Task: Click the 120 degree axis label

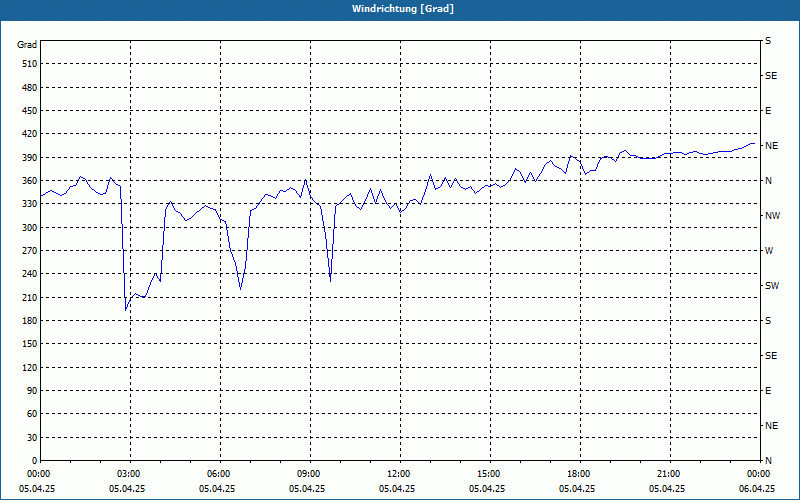Action: pyautogui.click(x=30, y=367)
